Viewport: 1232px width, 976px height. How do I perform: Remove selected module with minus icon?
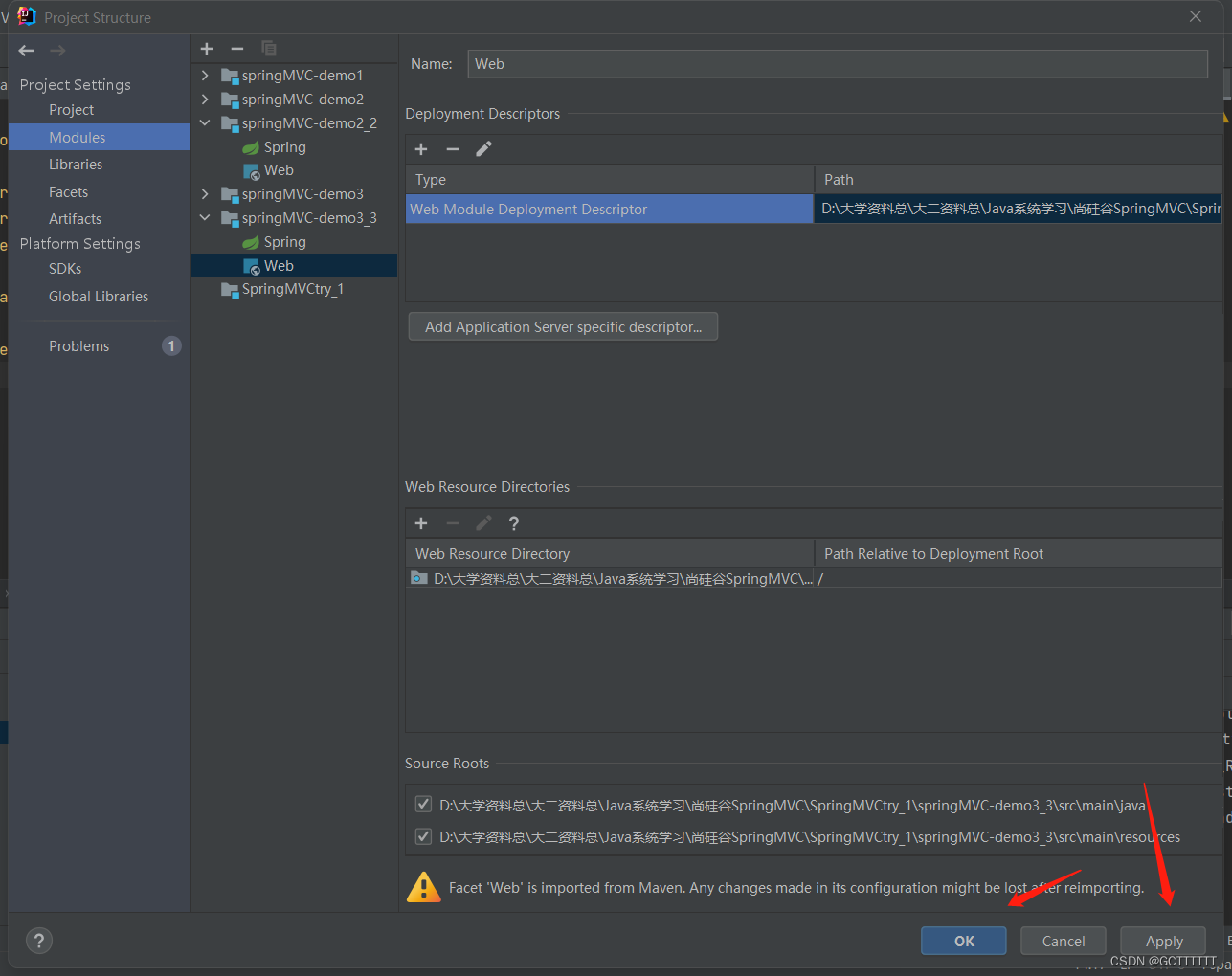click(x=237, y=49)
